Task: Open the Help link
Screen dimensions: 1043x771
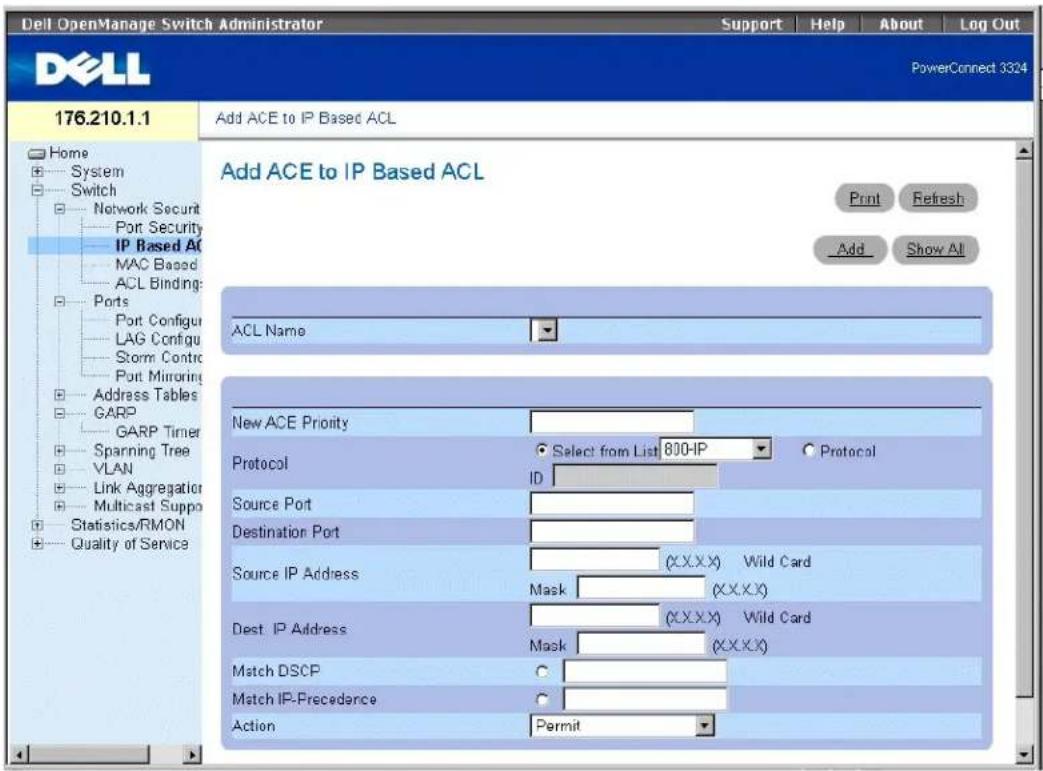Action: click(x=827, y=25)
